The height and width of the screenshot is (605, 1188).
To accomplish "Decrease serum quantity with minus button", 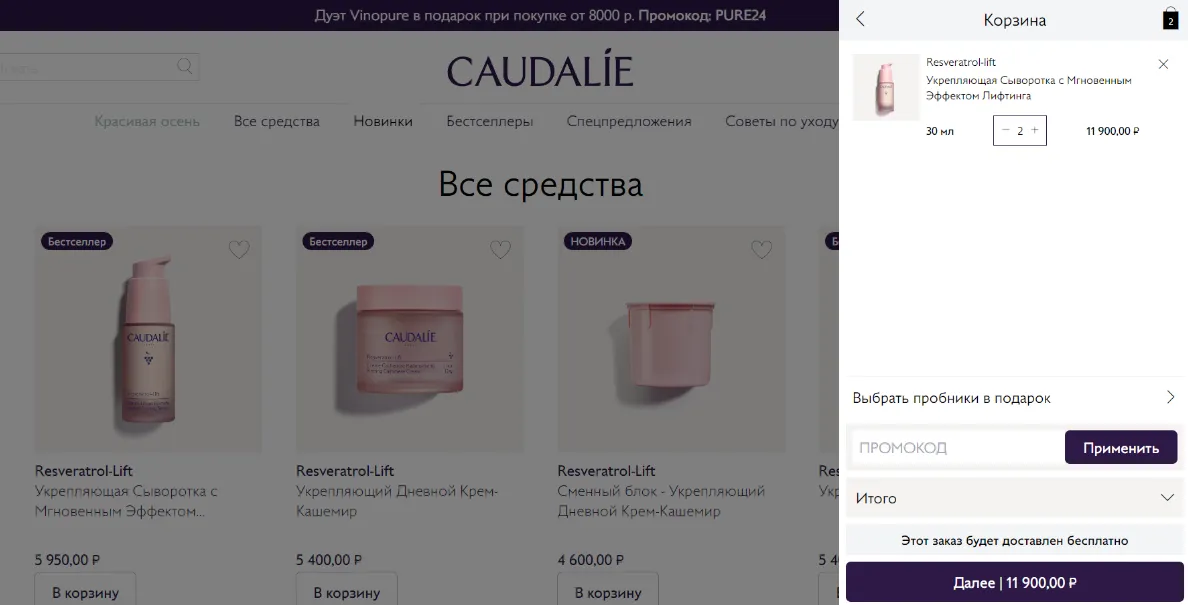I will tap(1005, 130).
